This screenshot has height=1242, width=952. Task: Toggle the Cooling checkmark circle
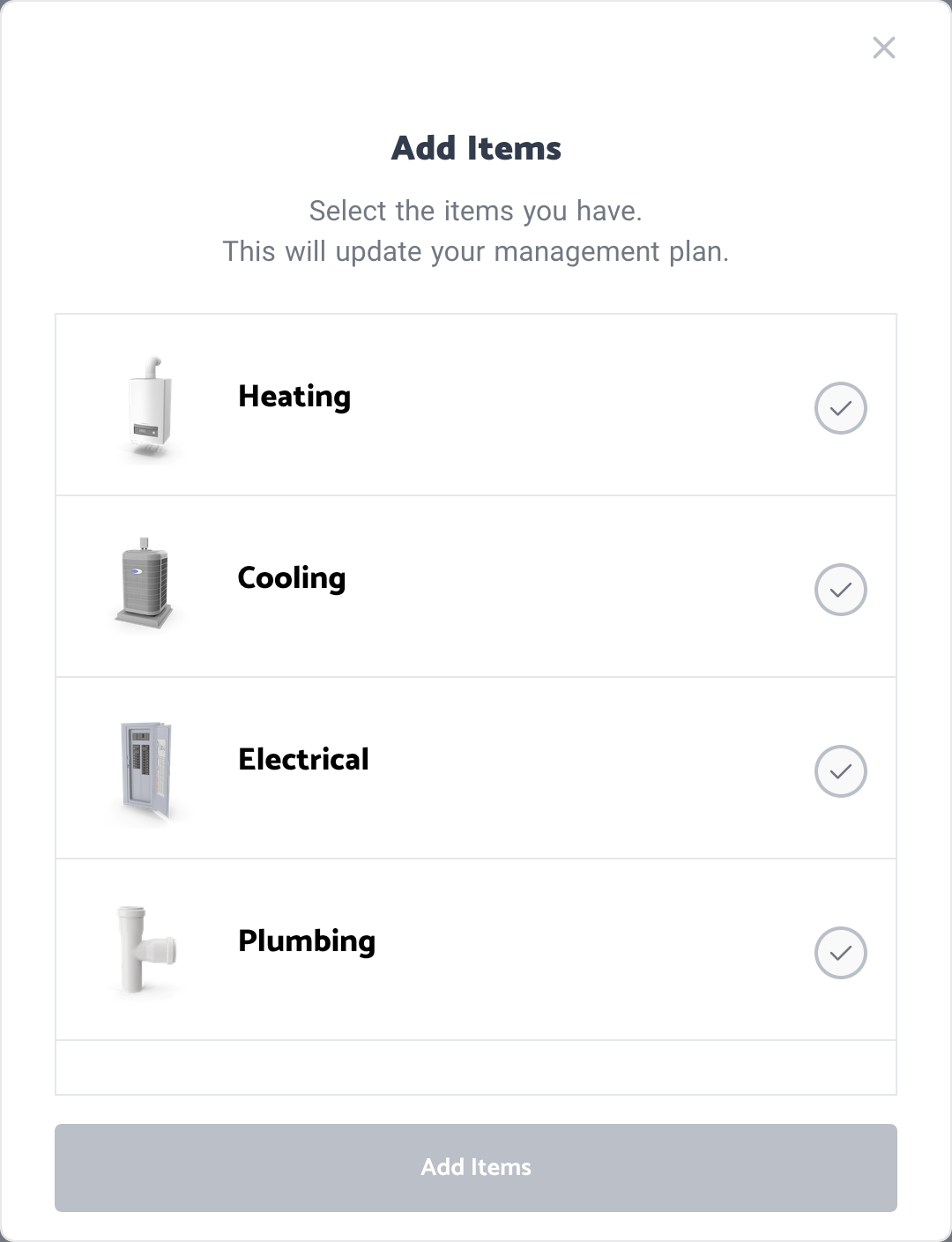(x=841, y=590)
